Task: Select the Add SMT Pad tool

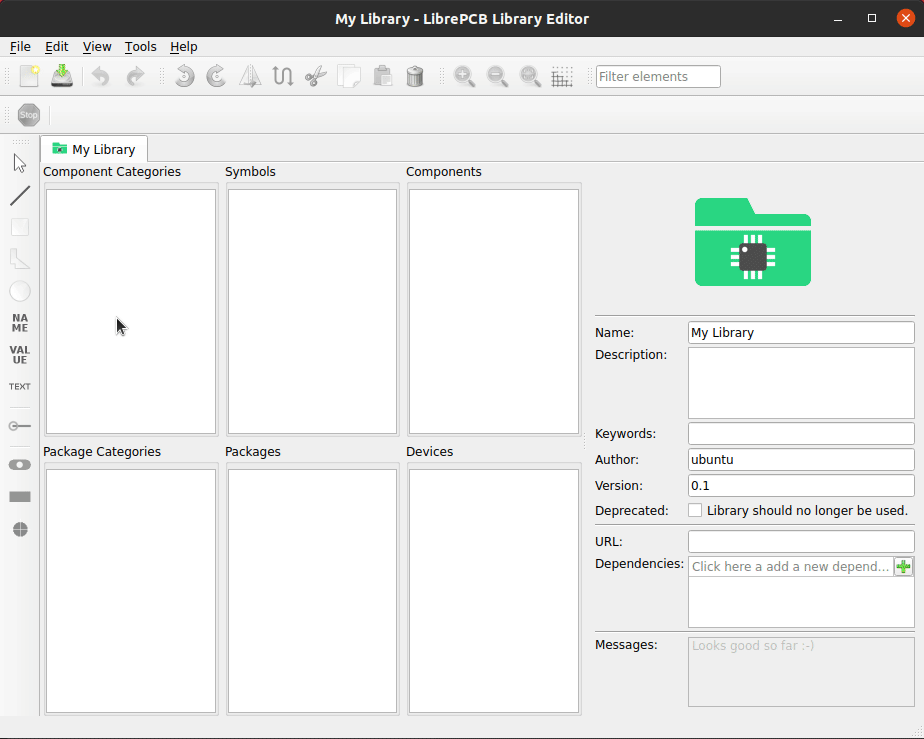Action: [20, 497]
